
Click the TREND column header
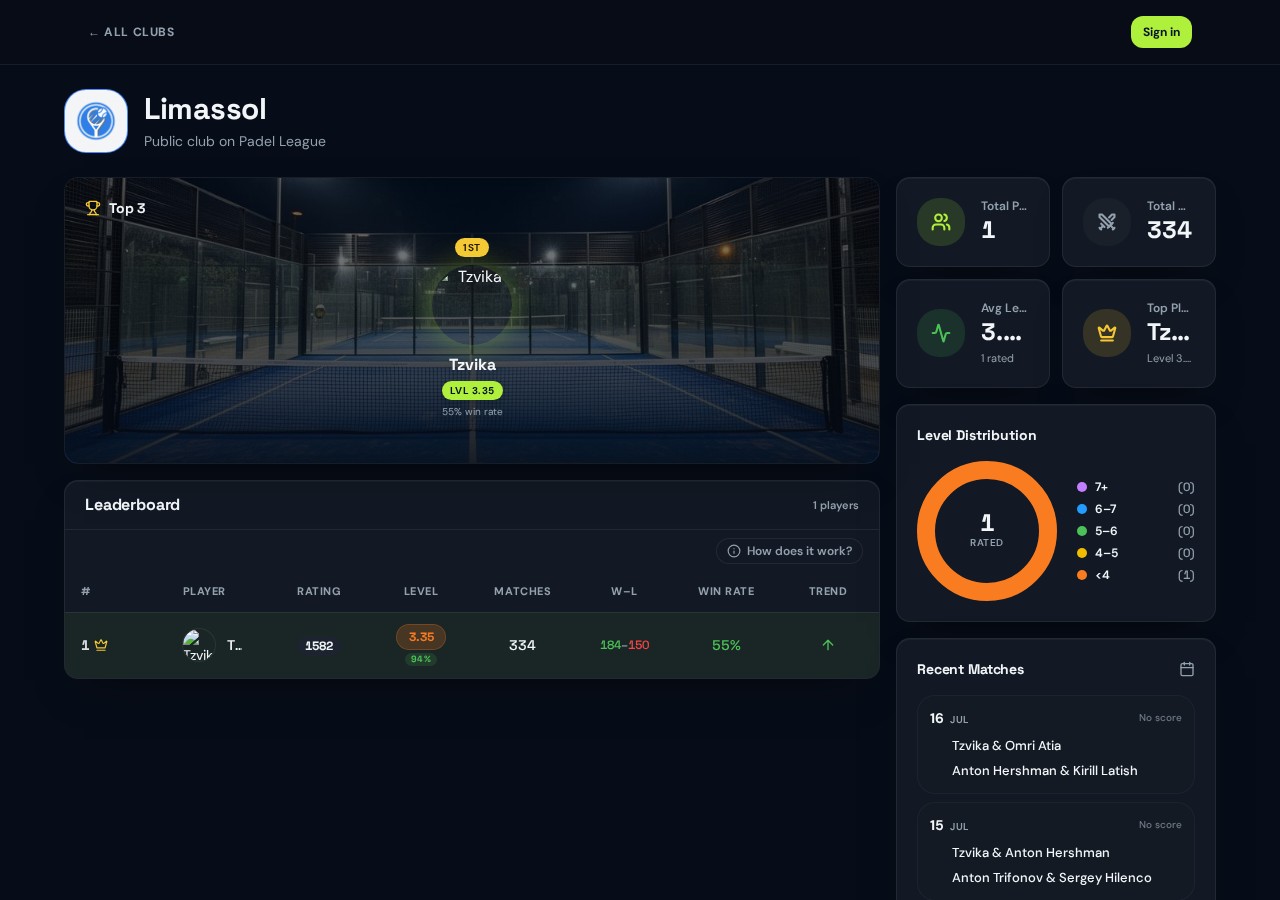coord(828,591)
